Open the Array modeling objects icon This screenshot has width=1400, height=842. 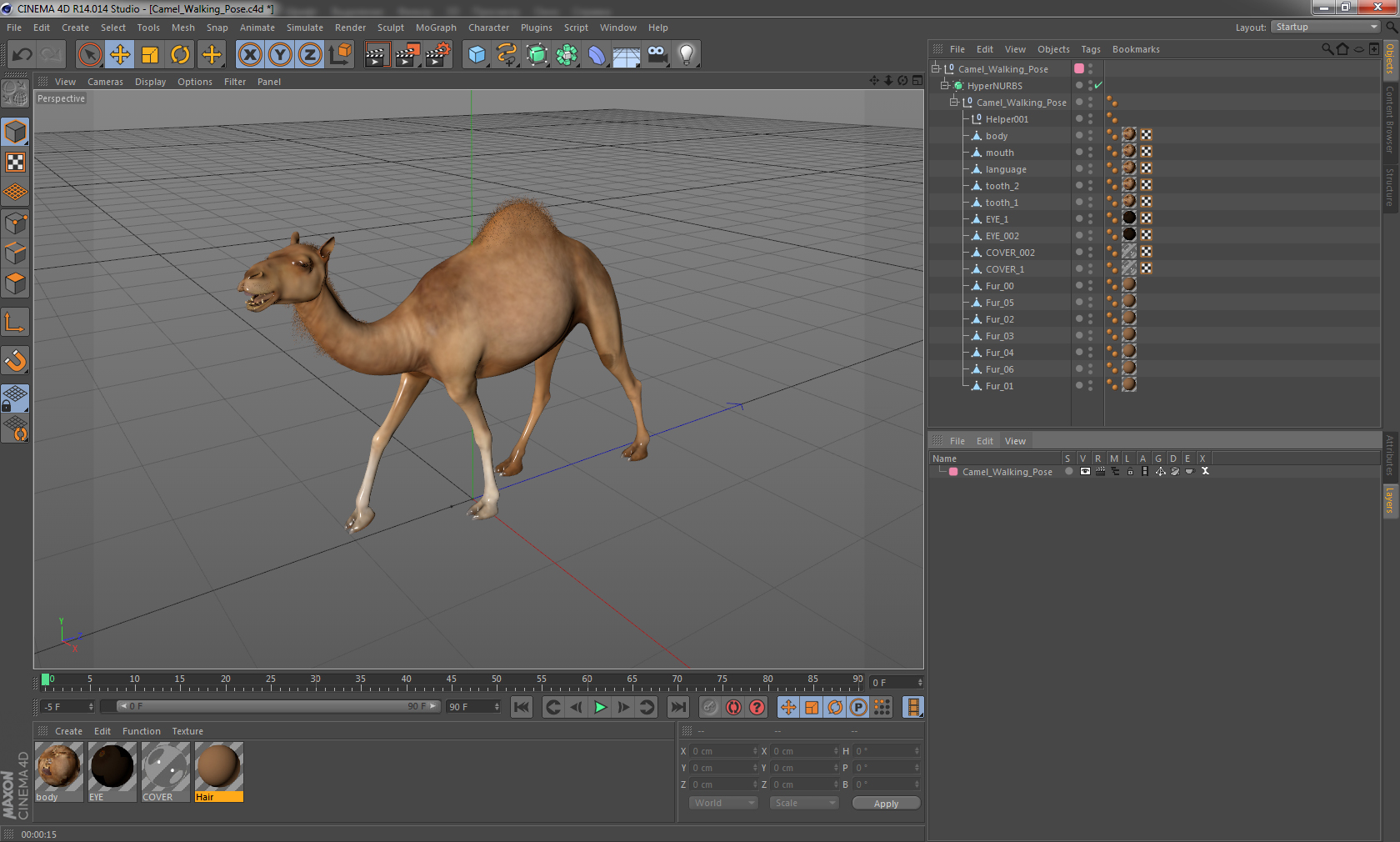pos(567,55)
